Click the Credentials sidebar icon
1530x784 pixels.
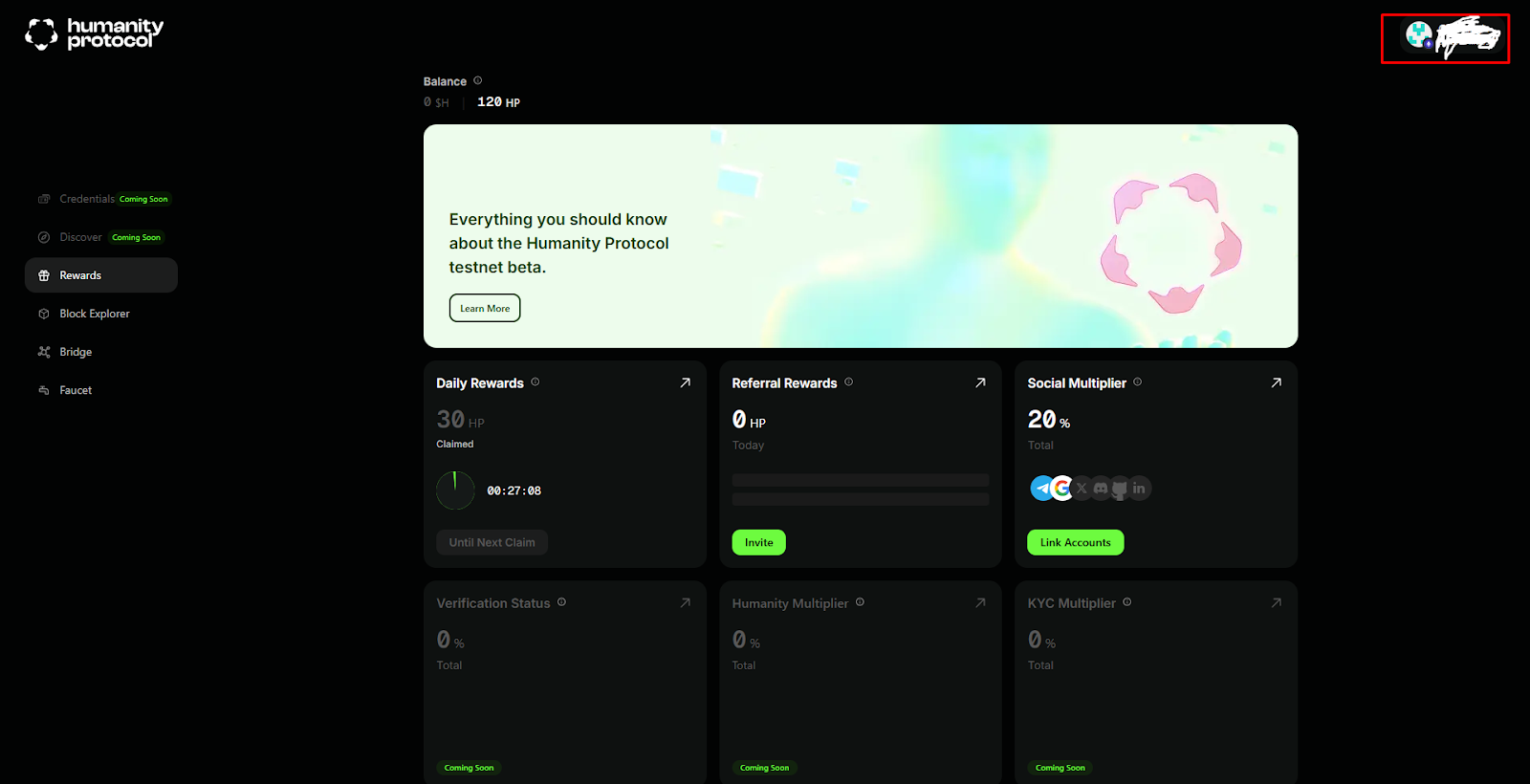44,199
